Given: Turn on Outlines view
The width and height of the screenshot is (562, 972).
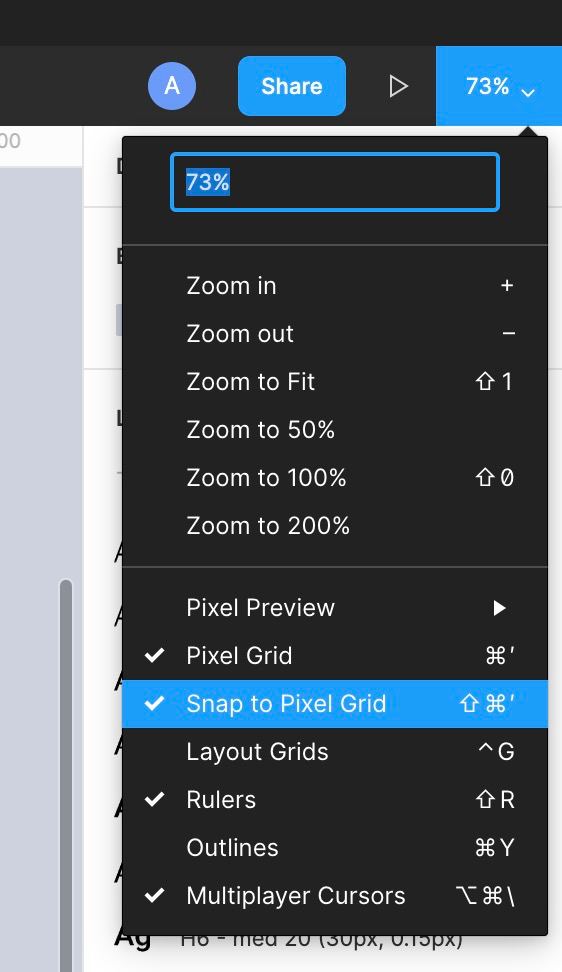Looking at the screenshot, I should tap(335, 848).
